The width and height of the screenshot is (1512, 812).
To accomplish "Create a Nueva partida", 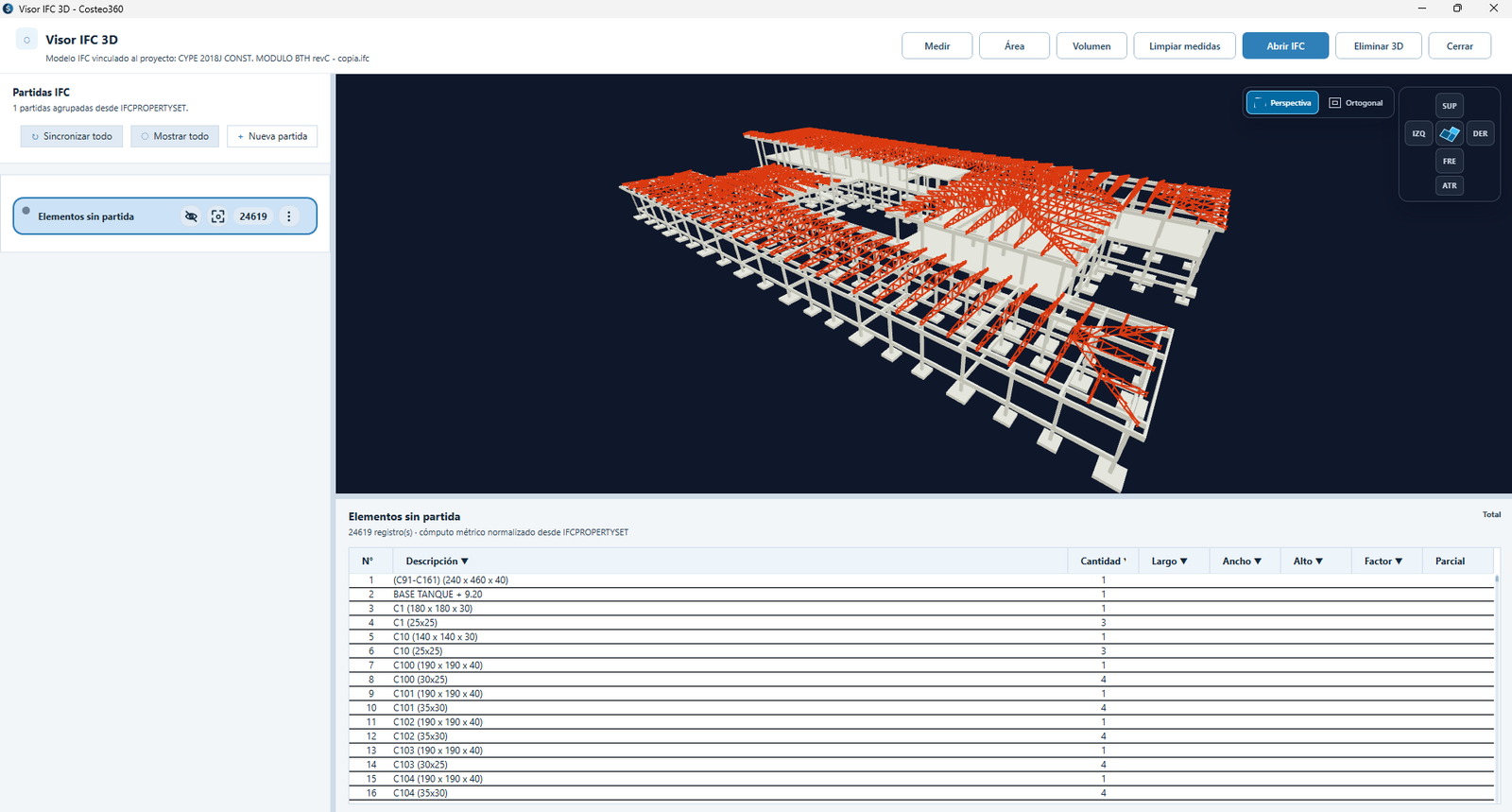I will pos(272,136).
